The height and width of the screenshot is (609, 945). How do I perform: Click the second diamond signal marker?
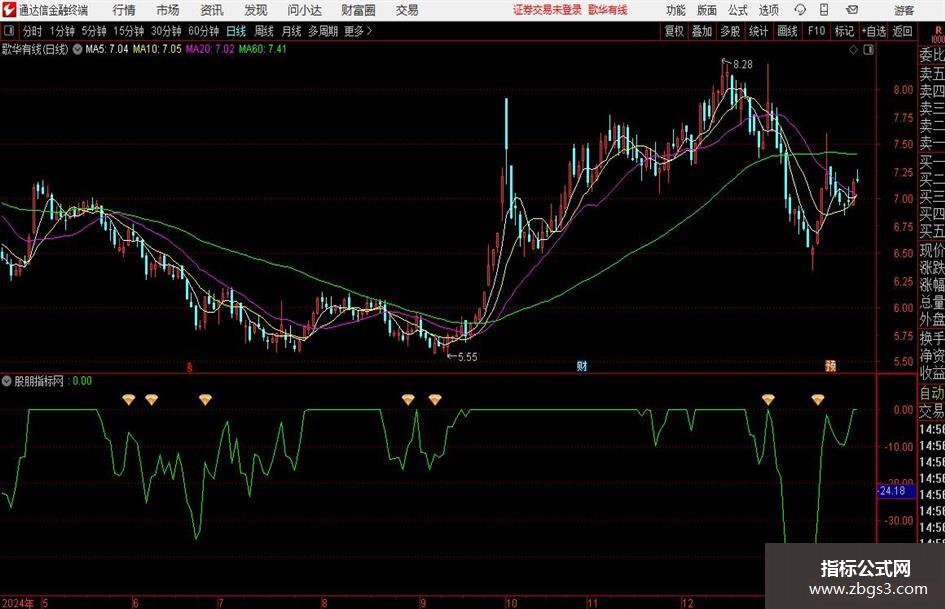(x=151, y=399)
